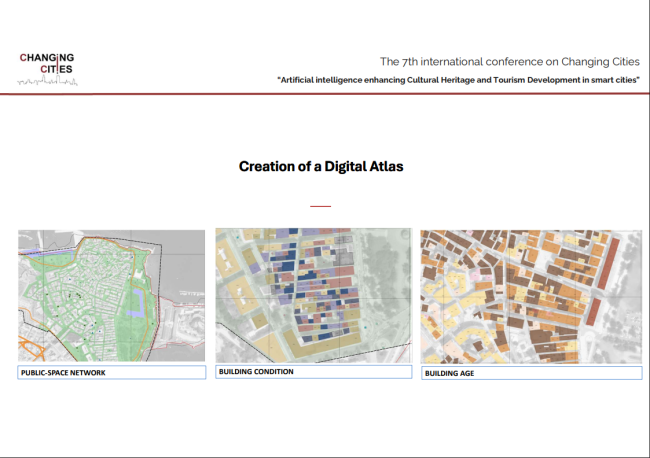
Task: Click the large tan block at the bottom of the condition map
Action: pyautogui.click(x=321, y=346)
